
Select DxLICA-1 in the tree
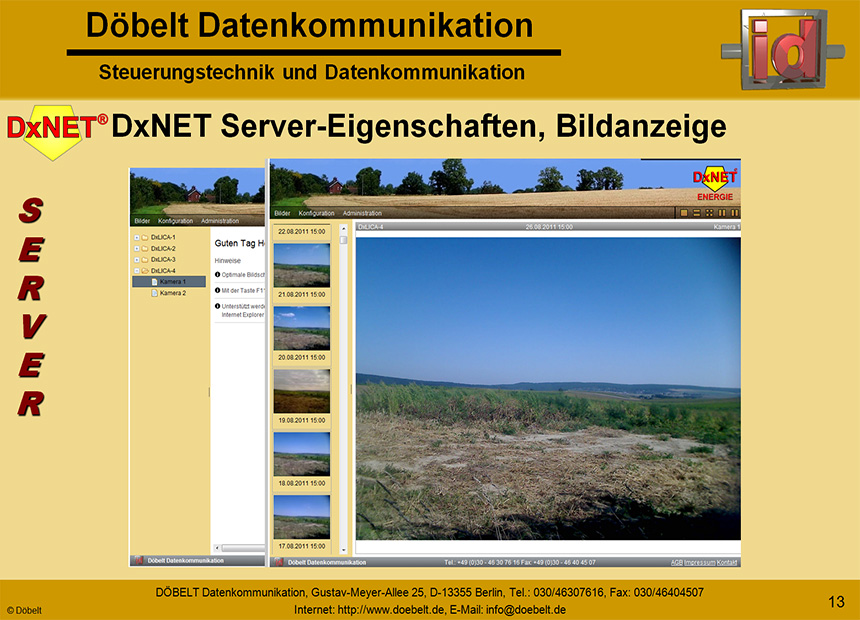pos(163,238)
